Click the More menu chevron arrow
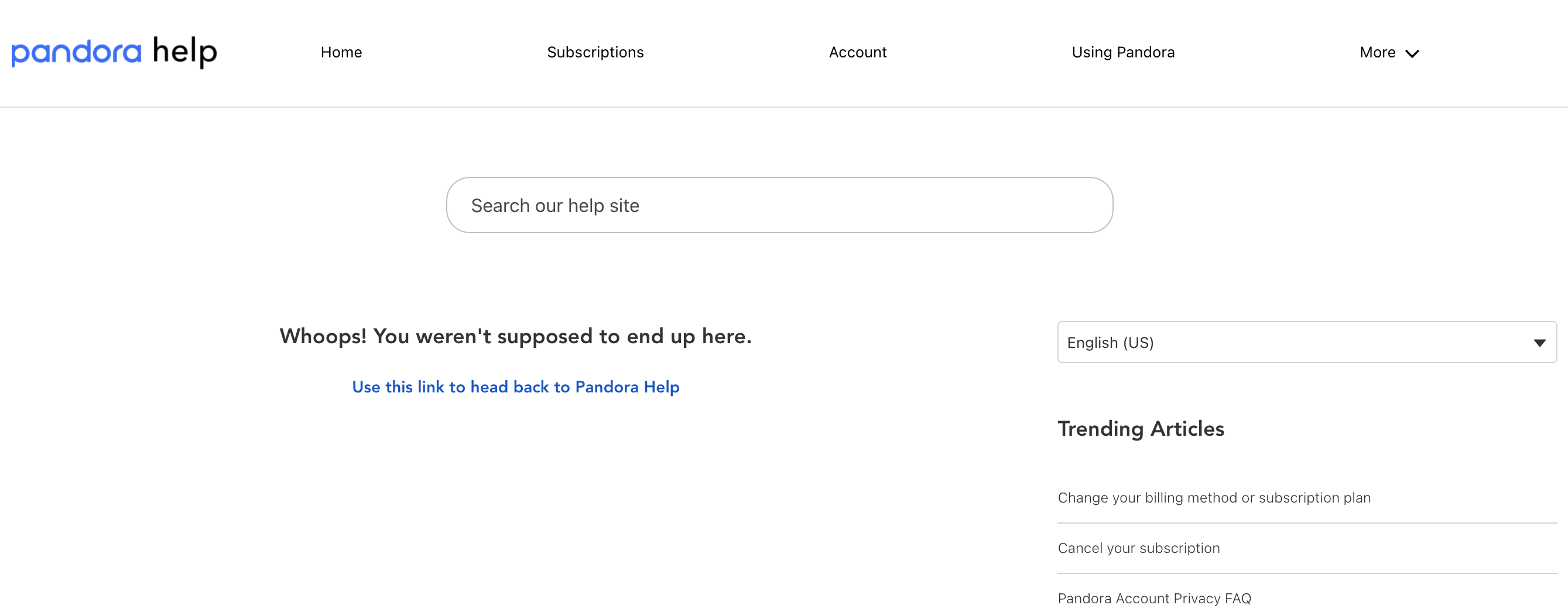This screenshot has height=615, width=1568. tap(1413, 54)
